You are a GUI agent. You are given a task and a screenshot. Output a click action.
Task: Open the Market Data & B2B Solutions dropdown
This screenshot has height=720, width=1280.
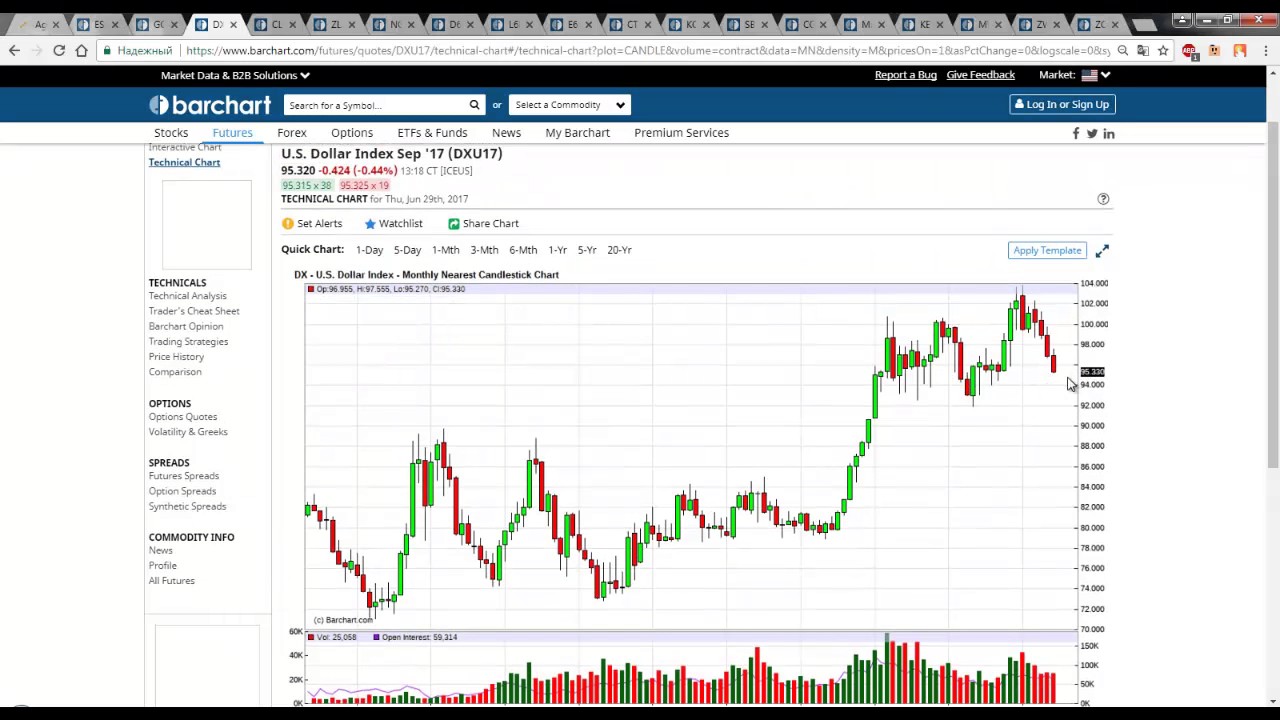235,75
